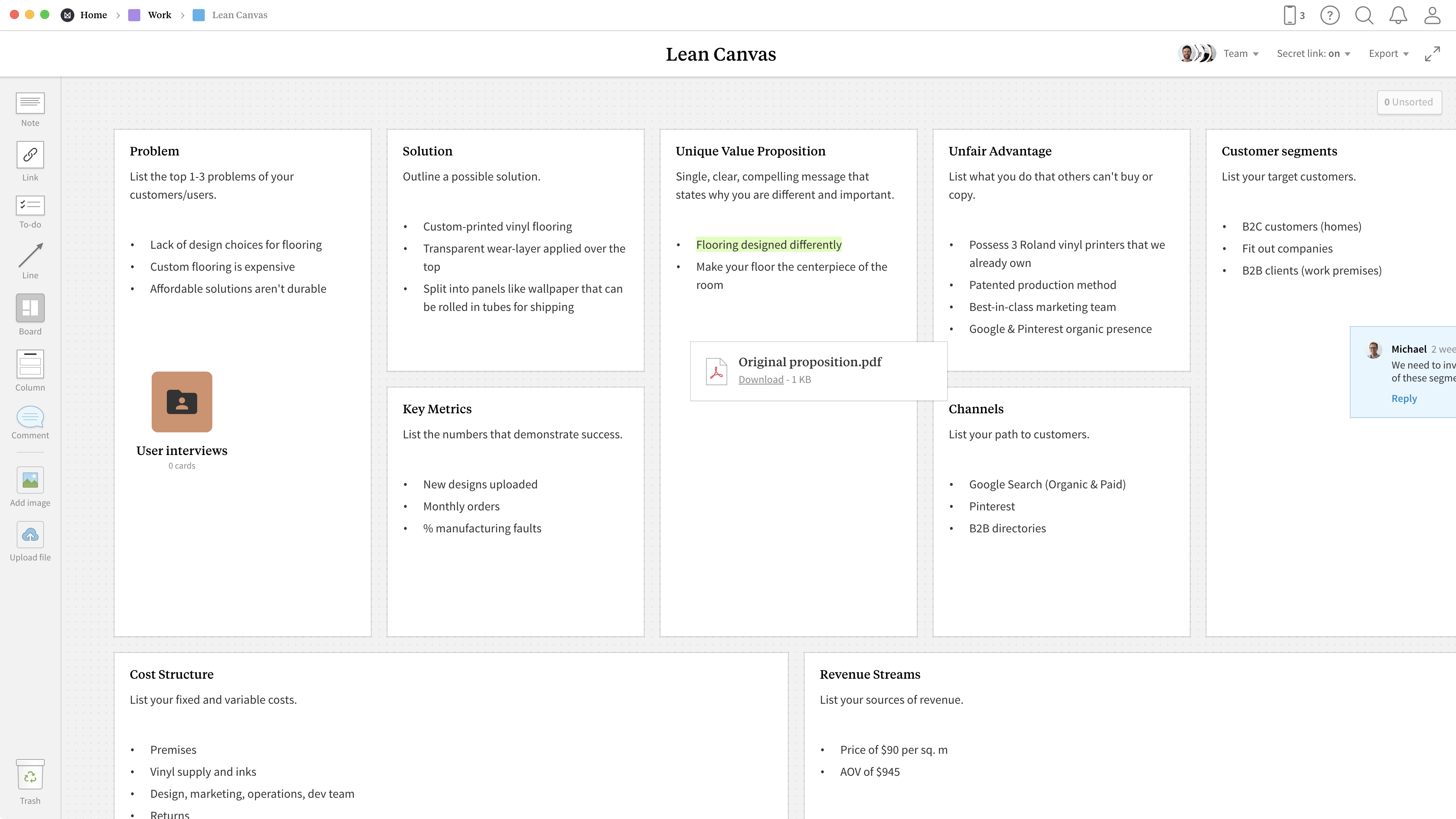Click % manufacturing faults bullet
The image size is (1456, 819).
[482, 529]
